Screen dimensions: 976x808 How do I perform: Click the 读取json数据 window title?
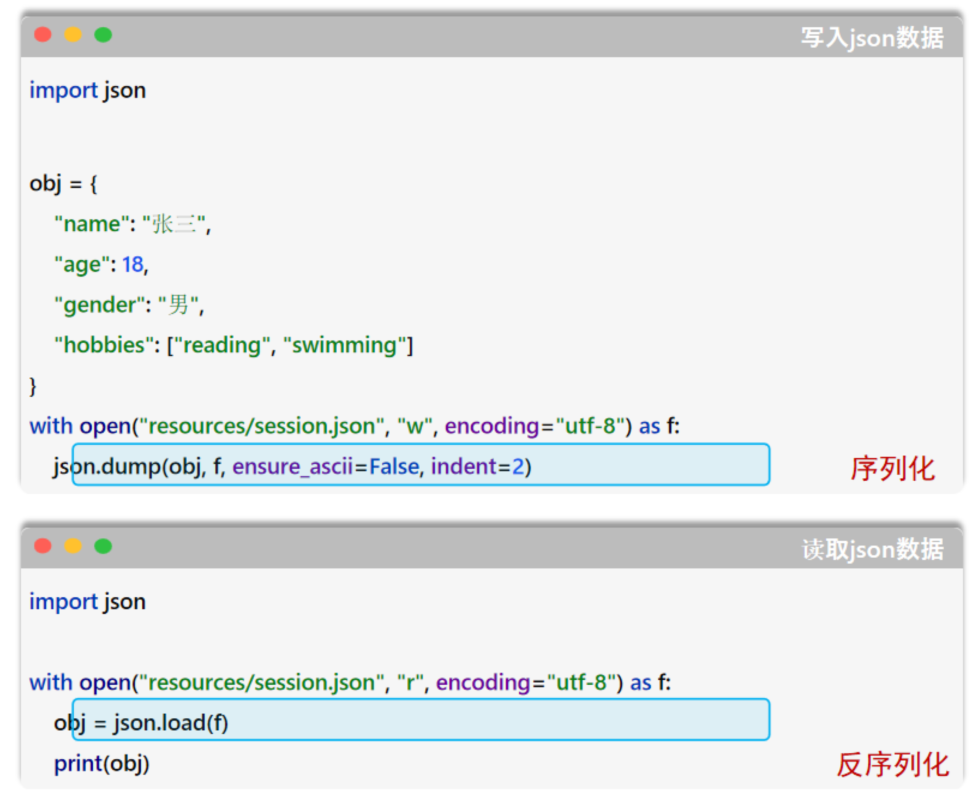click(x=872, y=549)
